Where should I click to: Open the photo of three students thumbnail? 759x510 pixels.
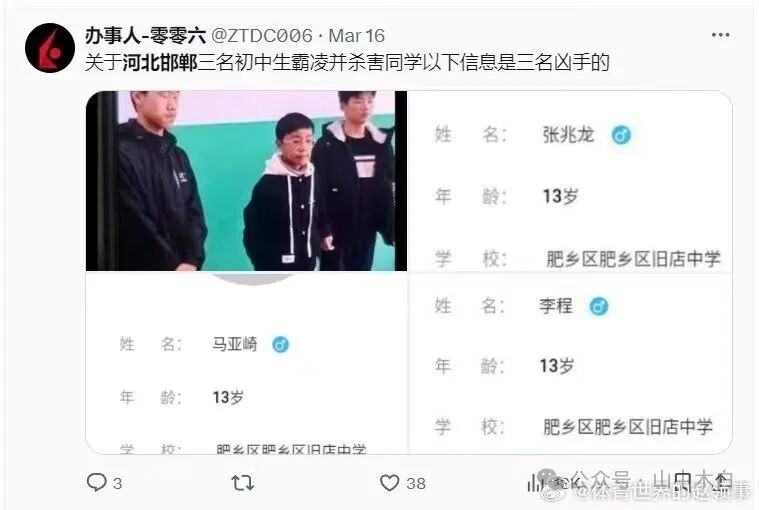[246, 180]
